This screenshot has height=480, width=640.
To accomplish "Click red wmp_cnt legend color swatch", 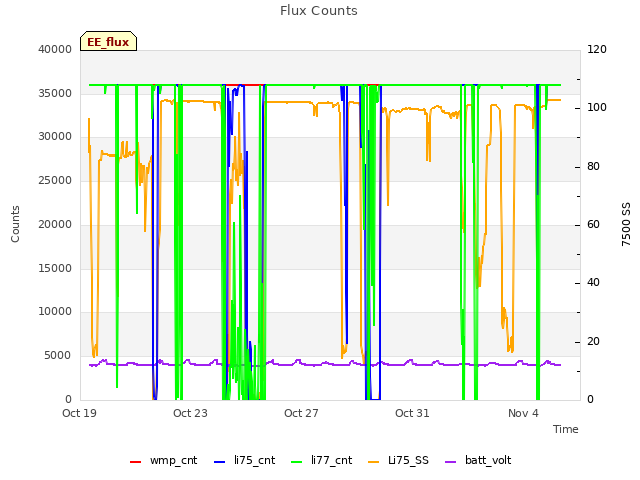I will [136, 462].
